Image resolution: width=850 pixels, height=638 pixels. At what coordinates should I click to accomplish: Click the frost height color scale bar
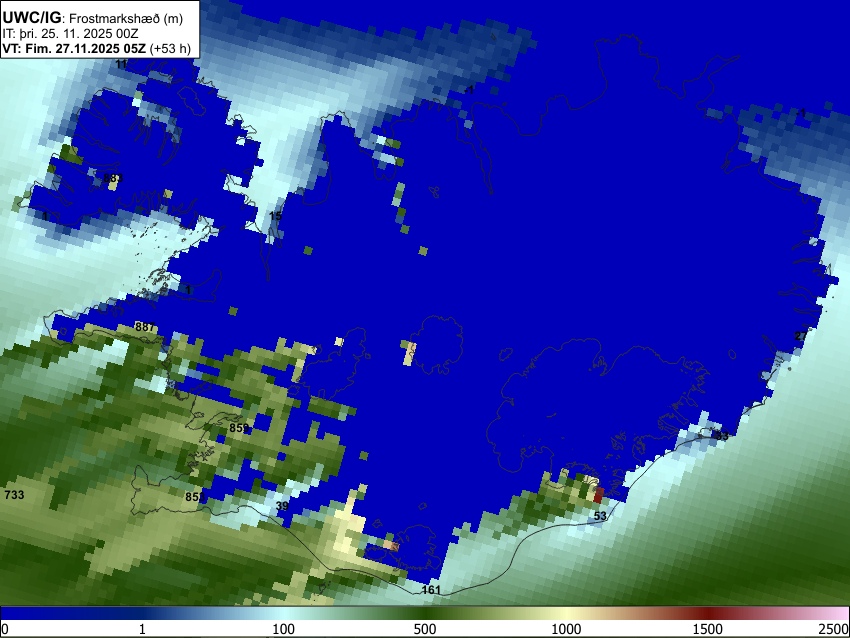pos(425,613)
